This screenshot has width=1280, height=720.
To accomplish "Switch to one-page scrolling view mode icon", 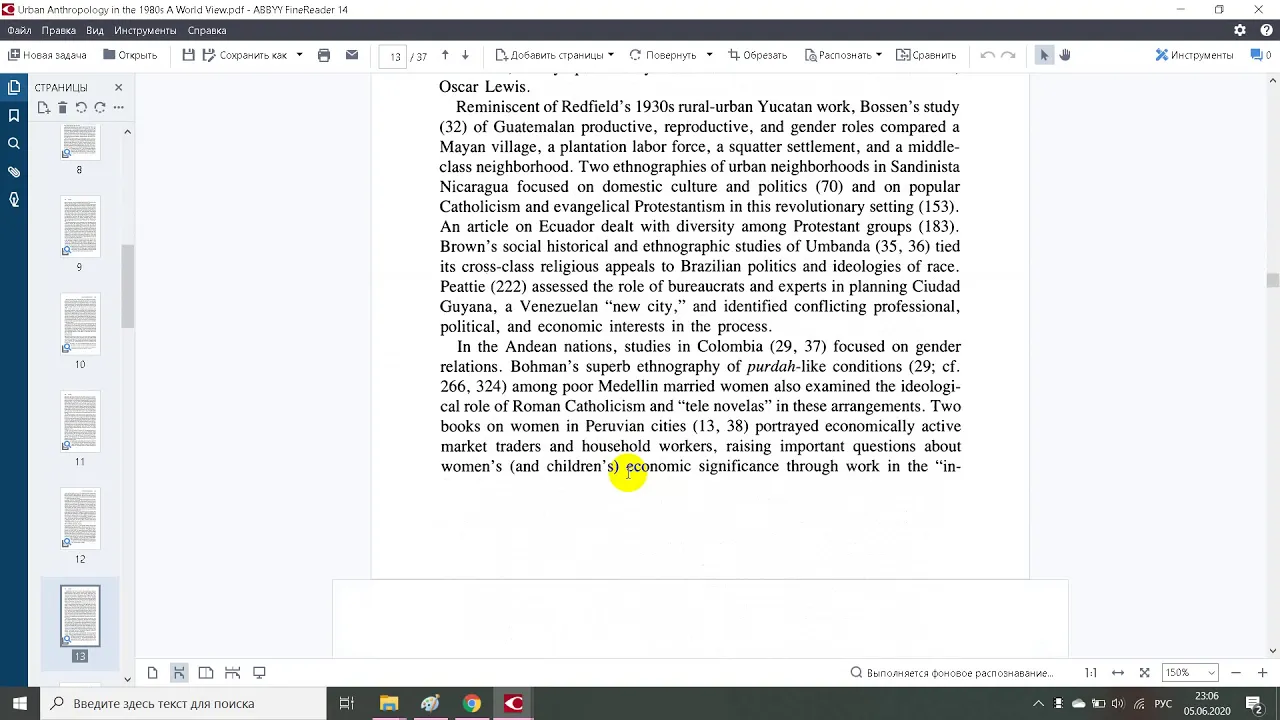I will (x=179, y=673).
